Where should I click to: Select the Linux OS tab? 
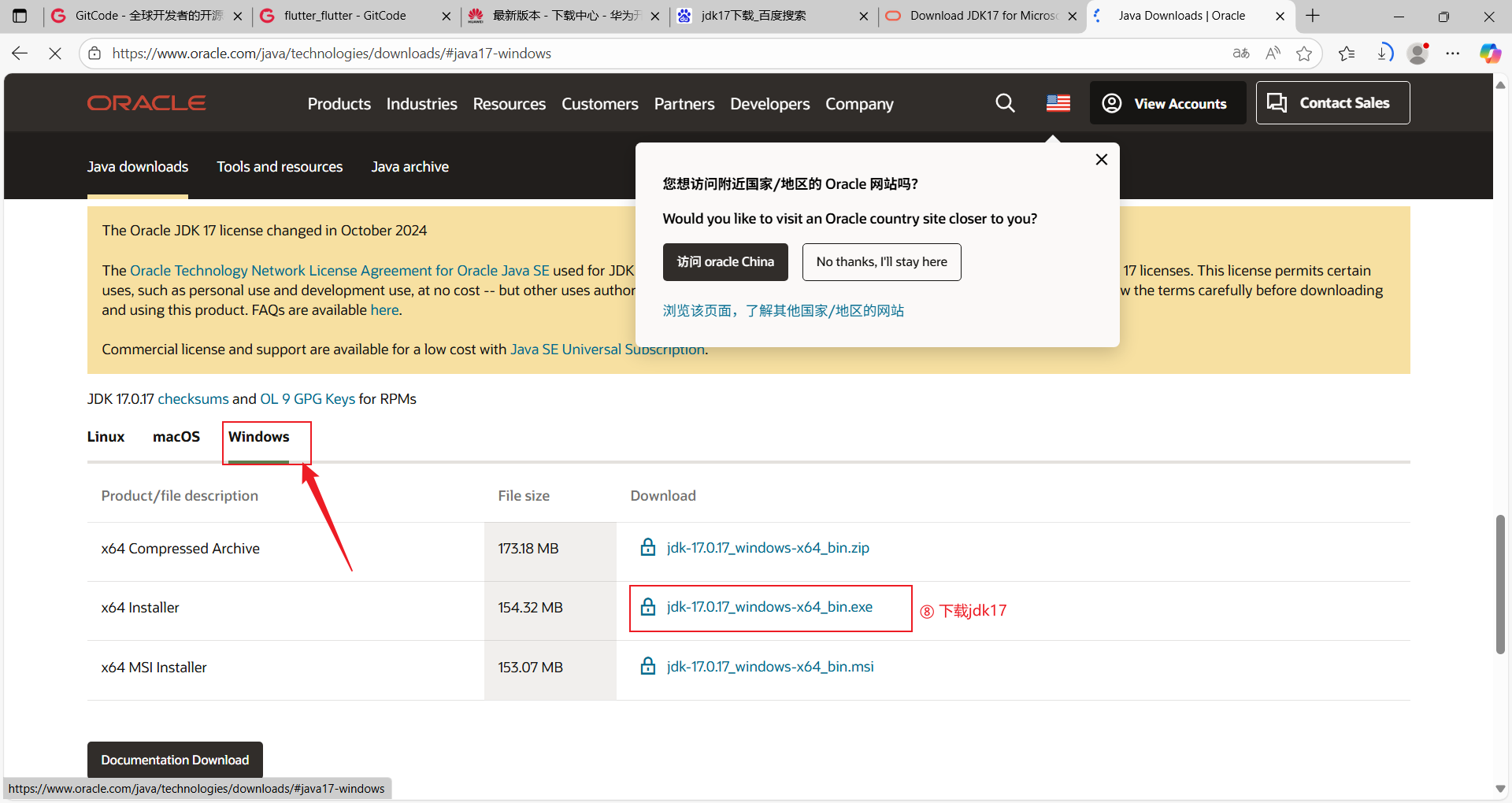pos(106,437)
